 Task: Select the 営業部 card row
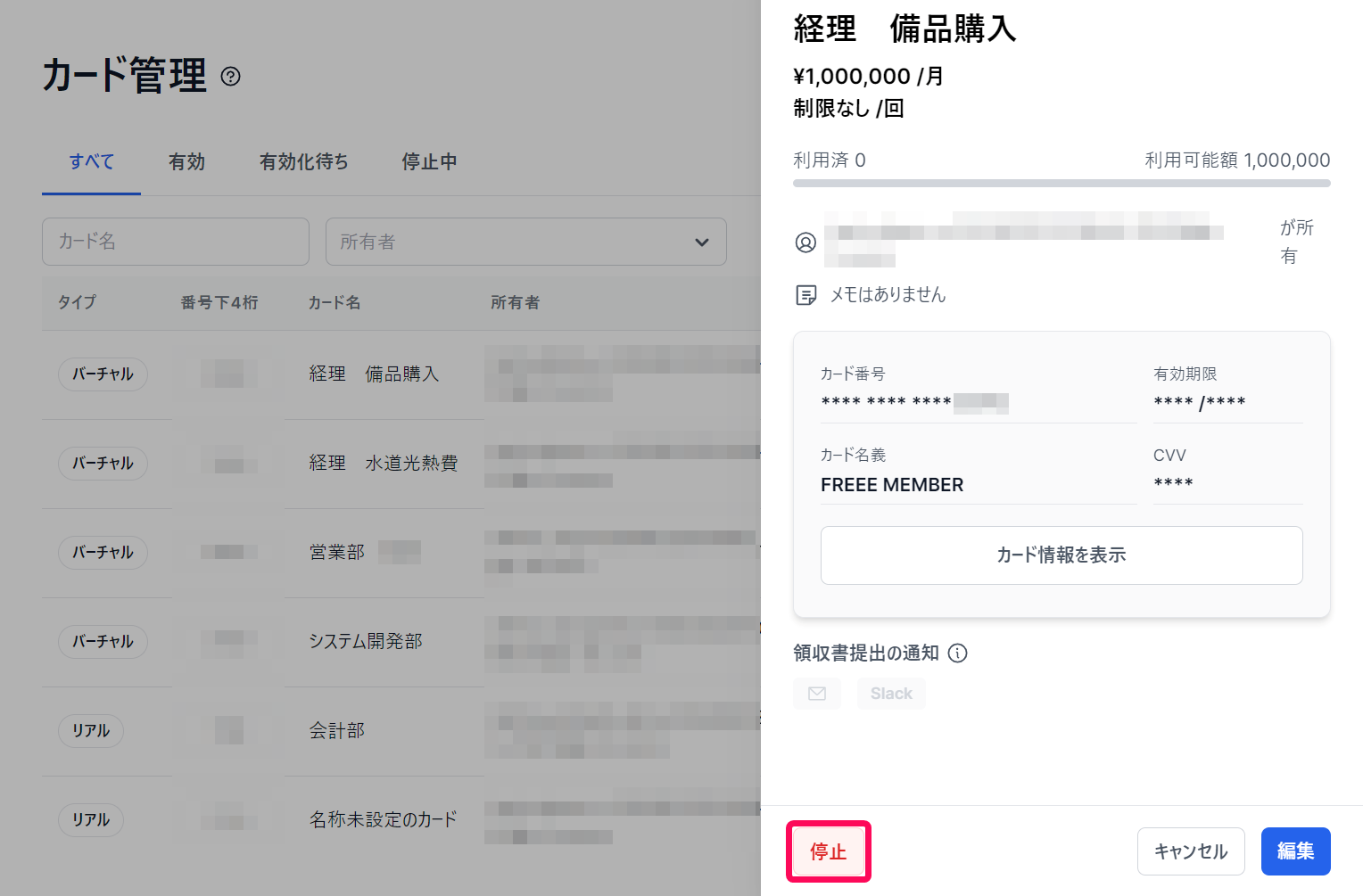point(401,553)
